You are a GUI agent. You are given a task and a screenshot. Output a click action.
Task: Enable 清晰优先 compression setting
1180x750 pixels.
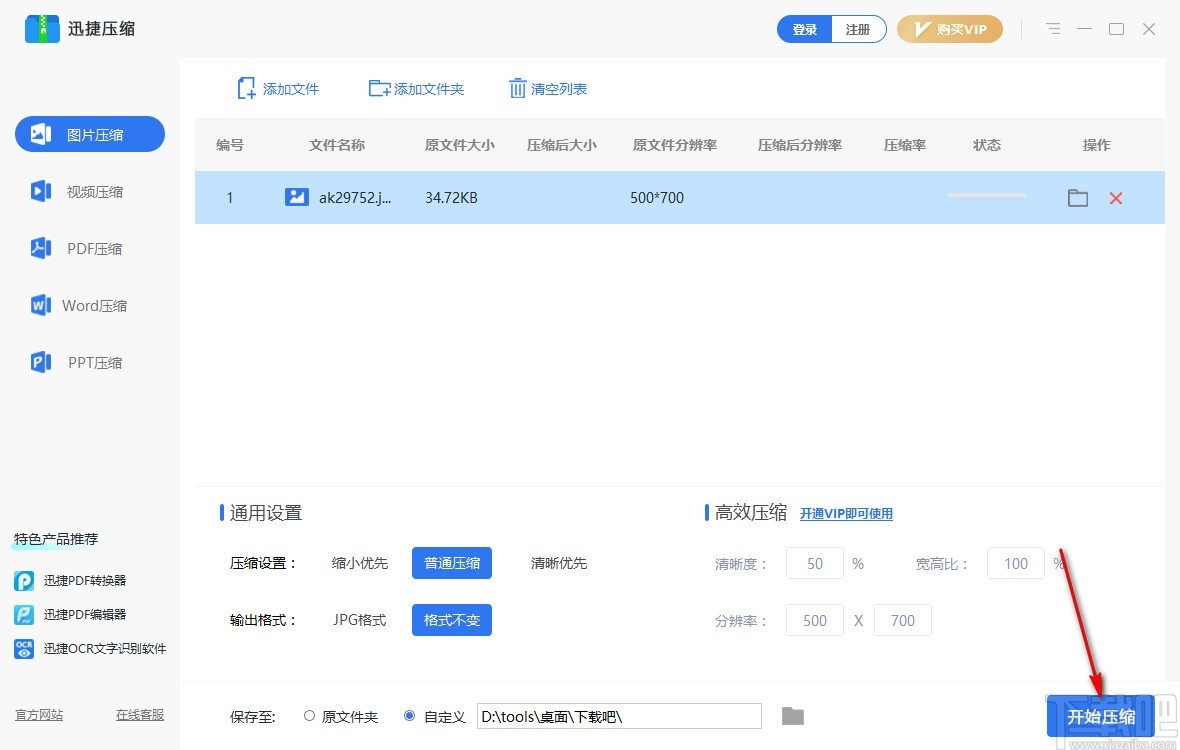(559, 563)
